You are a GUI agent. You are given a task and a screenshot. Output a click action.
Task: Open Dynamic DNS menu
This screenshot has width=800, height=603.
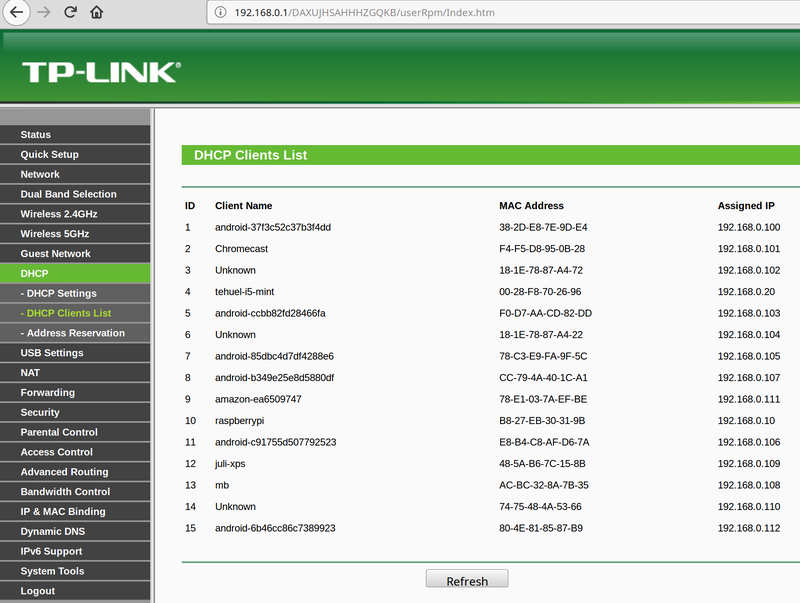pyautogui.click(x=75, y=532)
